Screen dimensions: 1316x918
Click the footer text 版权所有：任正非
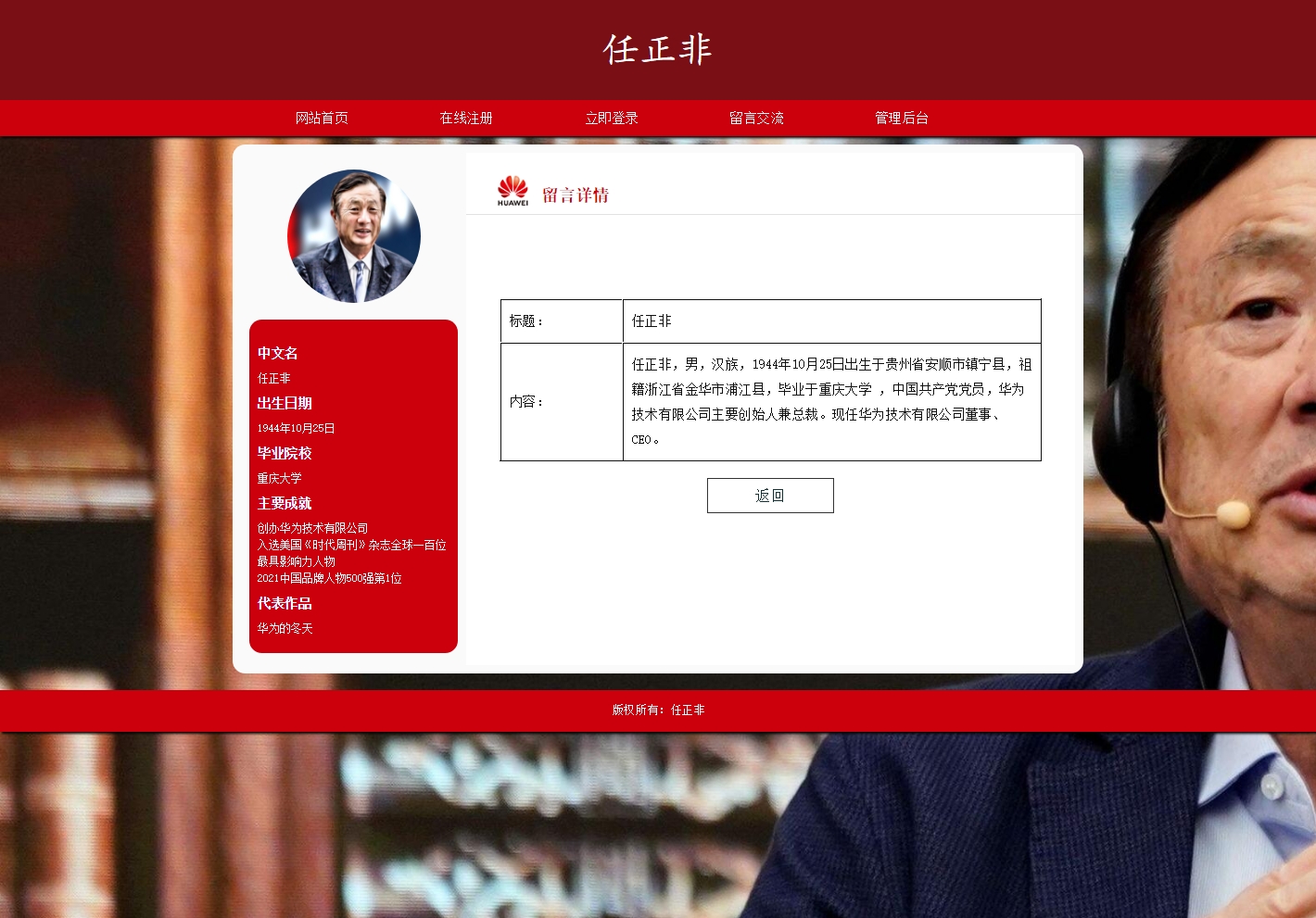pyautogui.click(x=658, y=710)
